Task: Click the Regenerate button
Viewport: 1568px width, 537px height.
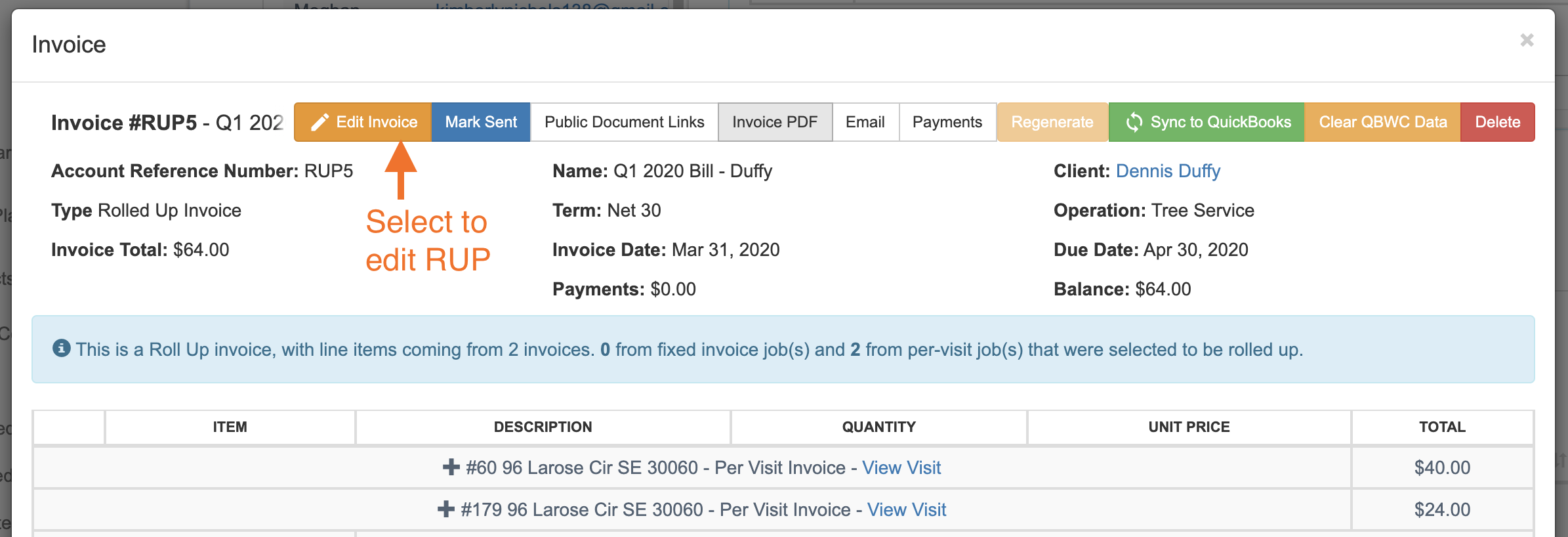Action: tap(1052, 122)
